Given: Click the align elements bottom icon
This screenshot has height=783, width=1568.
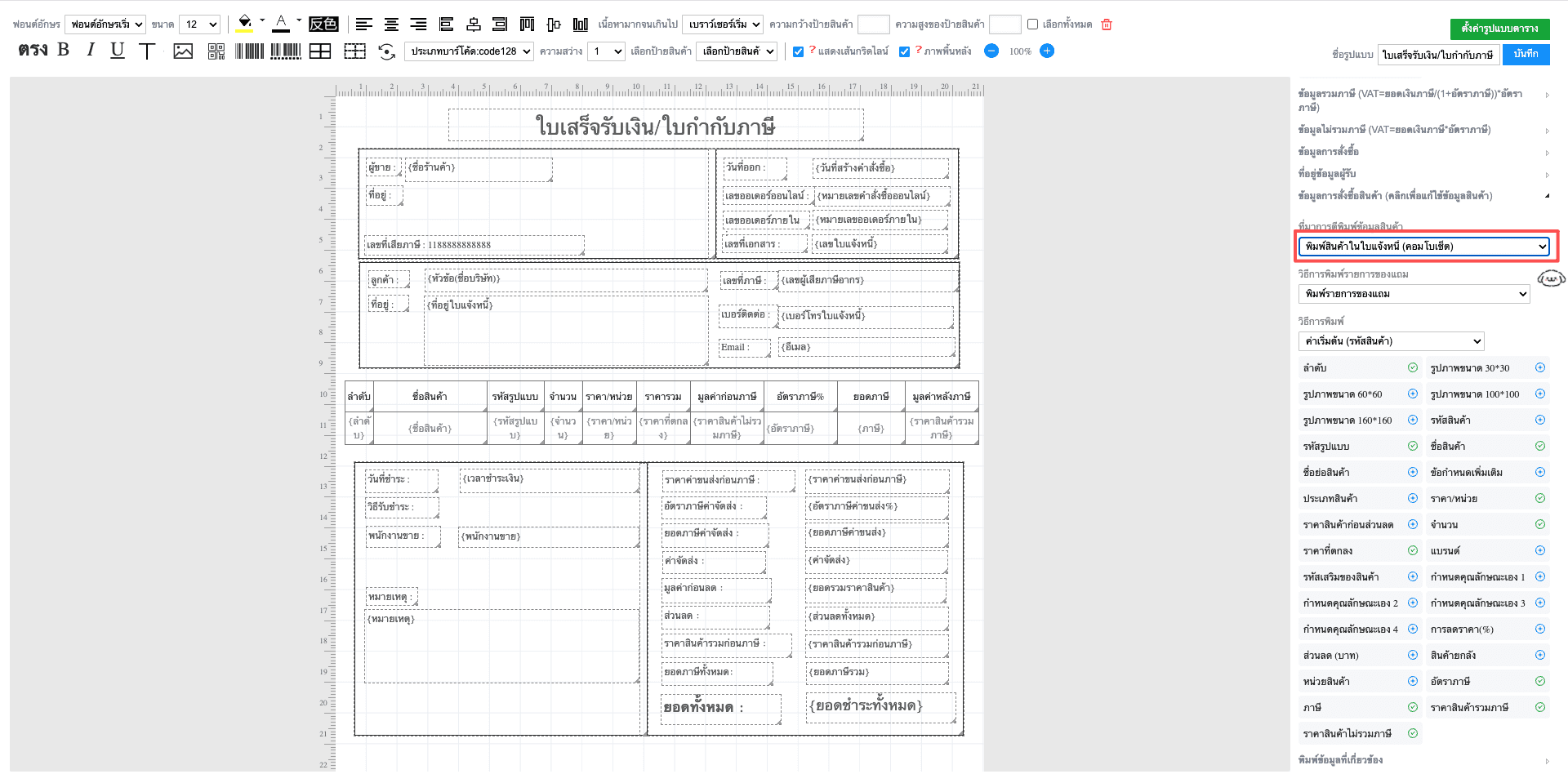Looking at the screenshot, I should tap(581, 24).
